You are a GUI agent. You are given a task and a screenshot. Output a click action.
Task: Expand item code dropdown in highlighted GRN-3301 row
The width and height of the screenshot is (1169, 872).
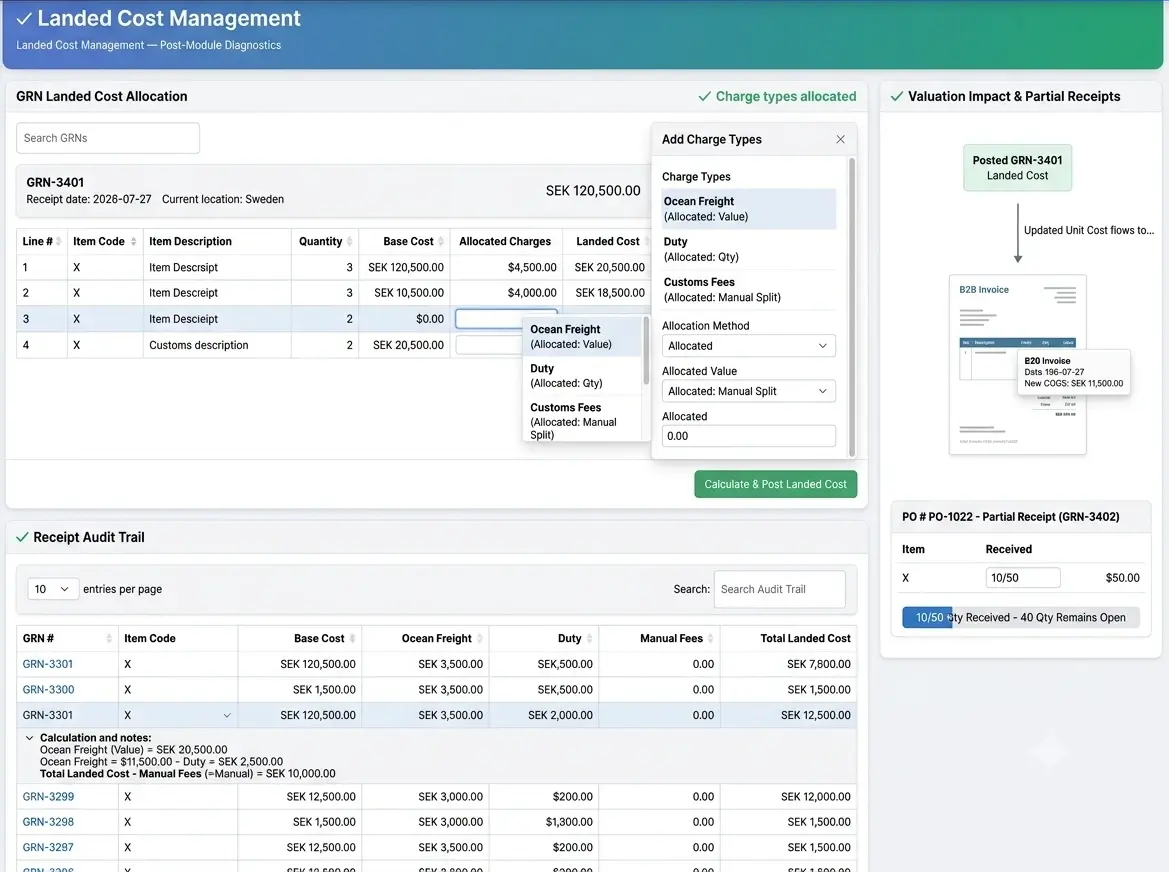pos(227,715)
